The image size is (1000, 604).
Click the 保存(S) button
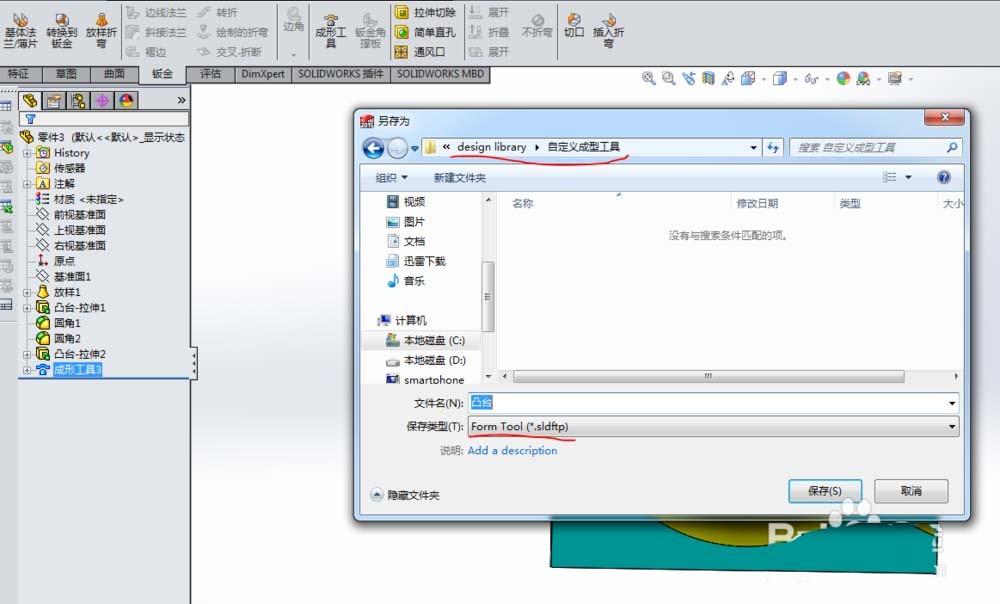pyautogui.click(x=825, y=491)
